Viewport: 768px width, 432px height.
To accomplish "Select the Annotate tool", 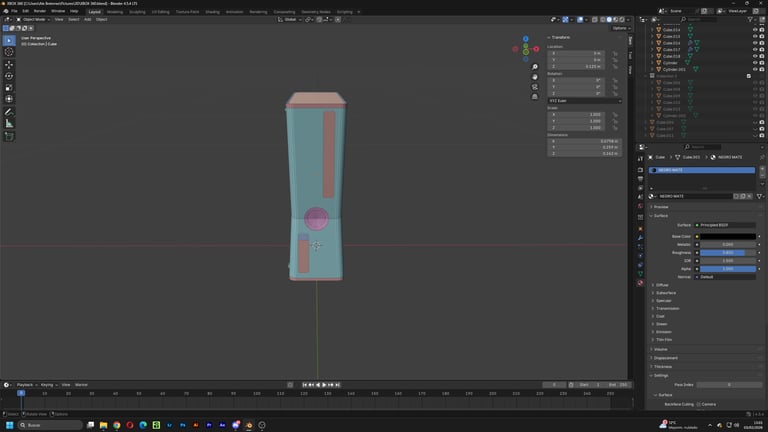I will tap(9, 112).
